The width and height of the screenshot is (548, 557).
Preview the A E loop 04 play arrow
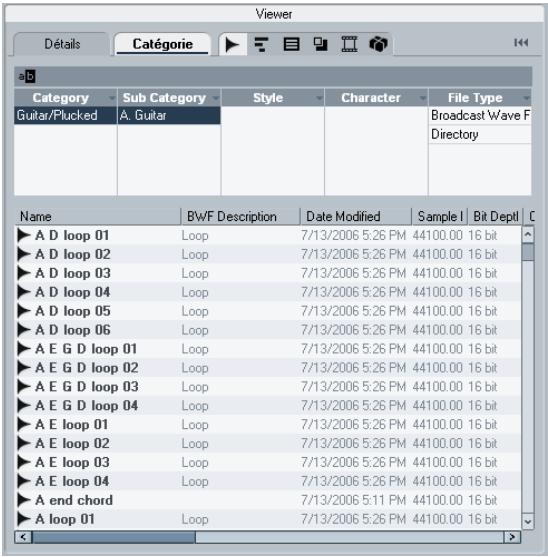coord(24,481)
